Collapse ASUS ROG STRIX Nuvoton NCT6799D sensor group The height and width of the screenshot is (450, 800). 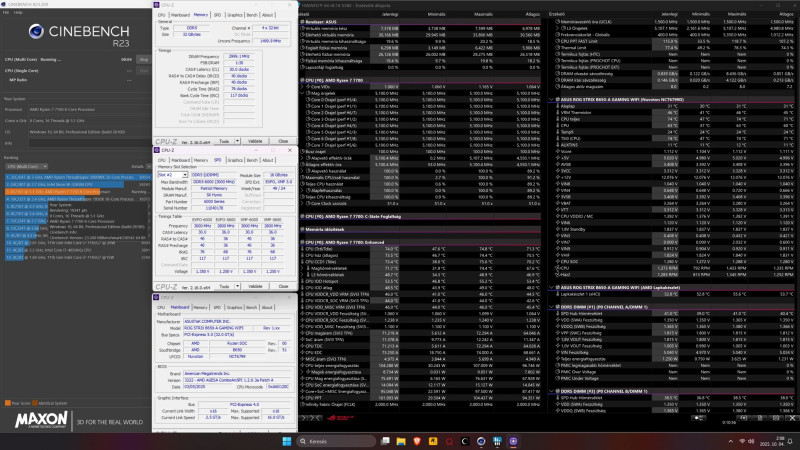pyautogui.click(x=552, y=99)
